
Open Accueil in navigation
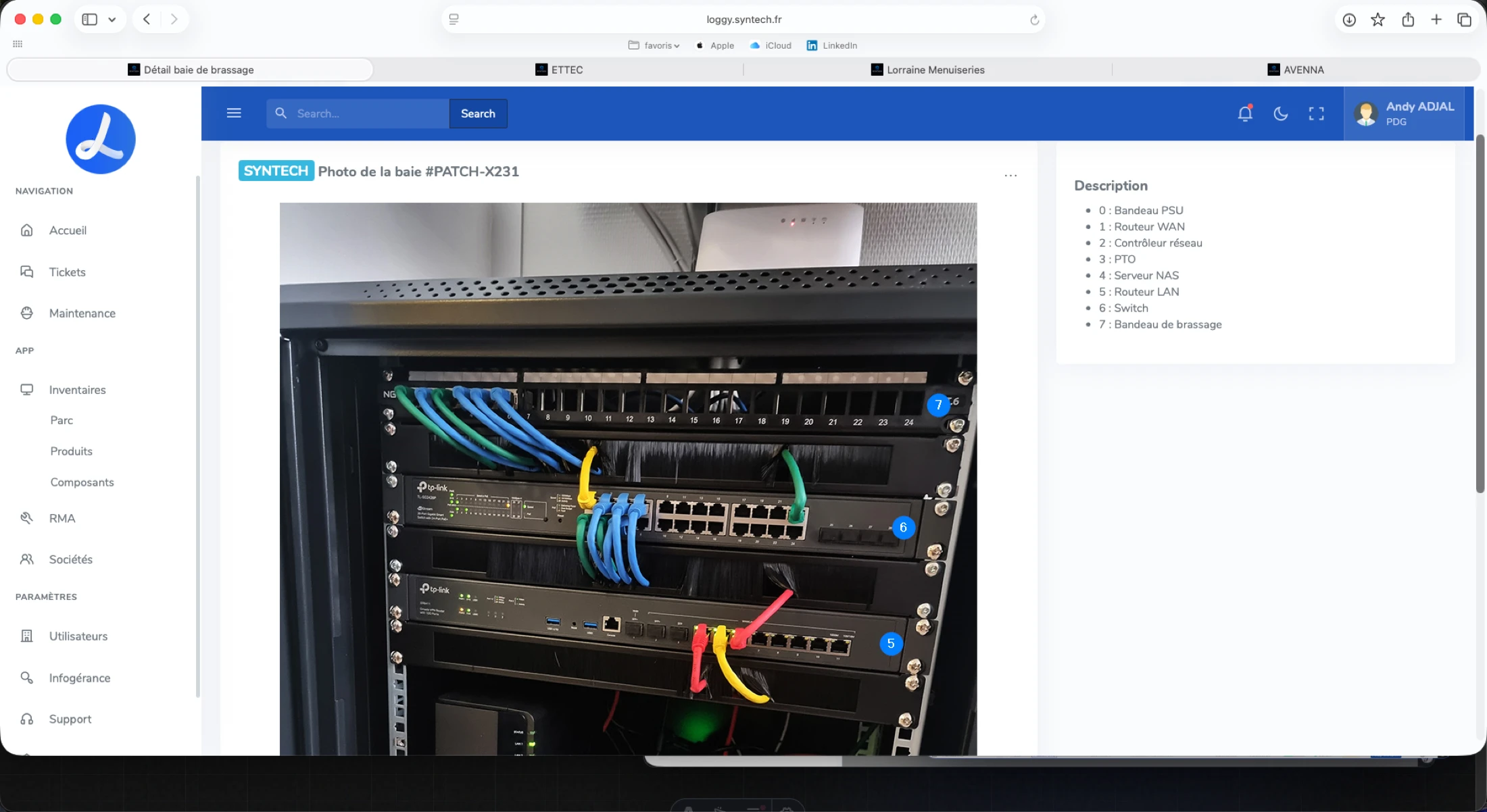[x=68, y=230]
